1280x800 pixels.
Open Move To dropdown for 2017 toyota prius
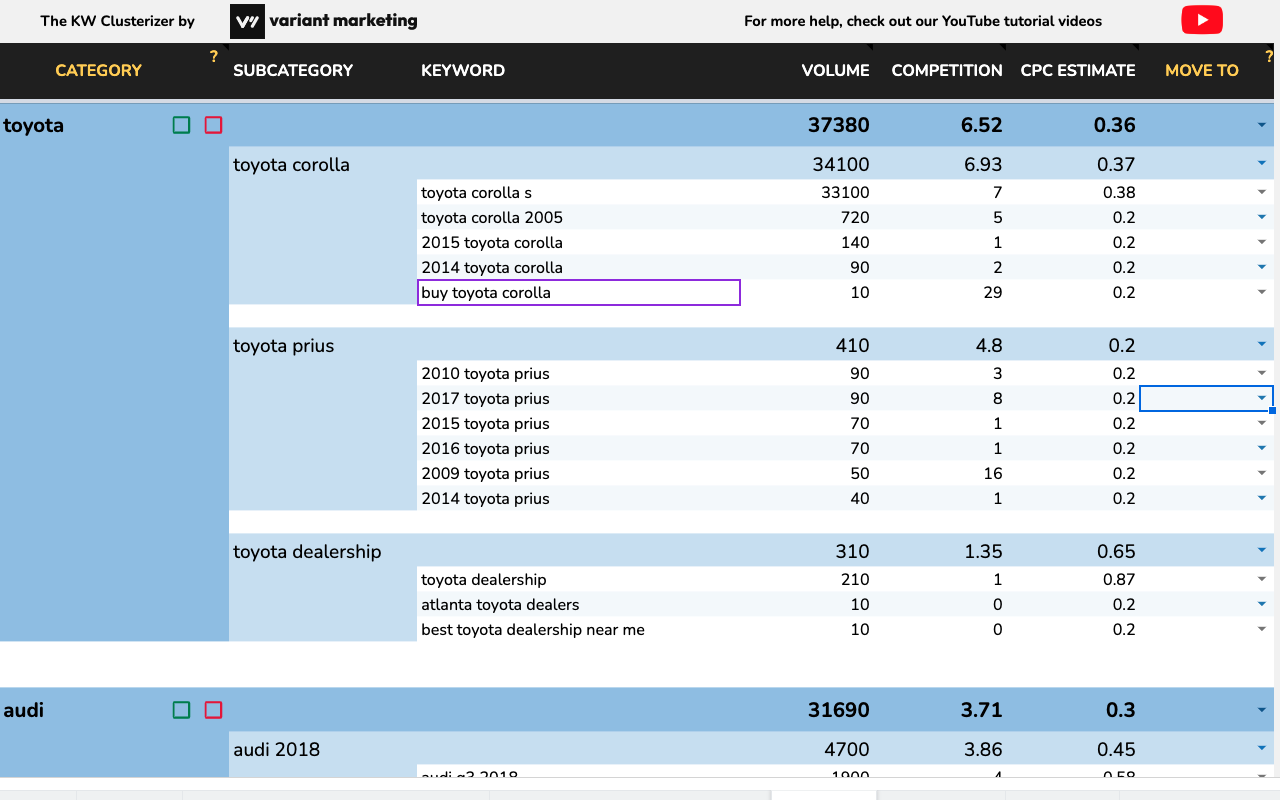tap(1261, 398)
